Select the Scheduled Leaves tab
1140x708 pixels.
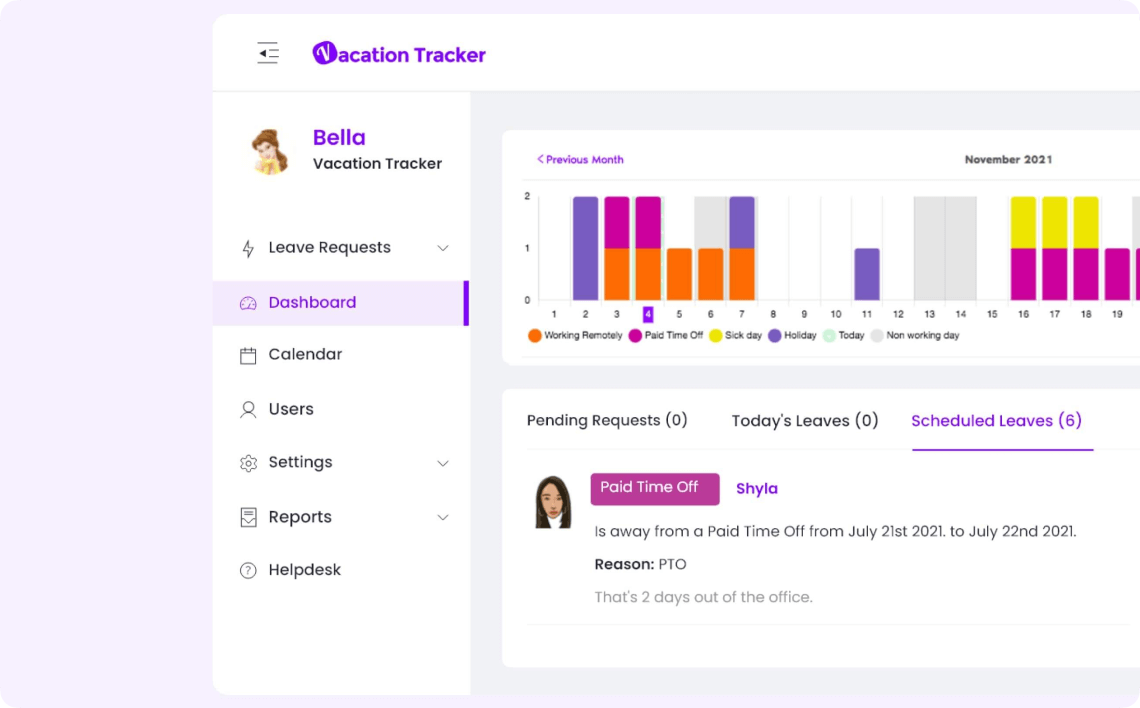[996, 420]
